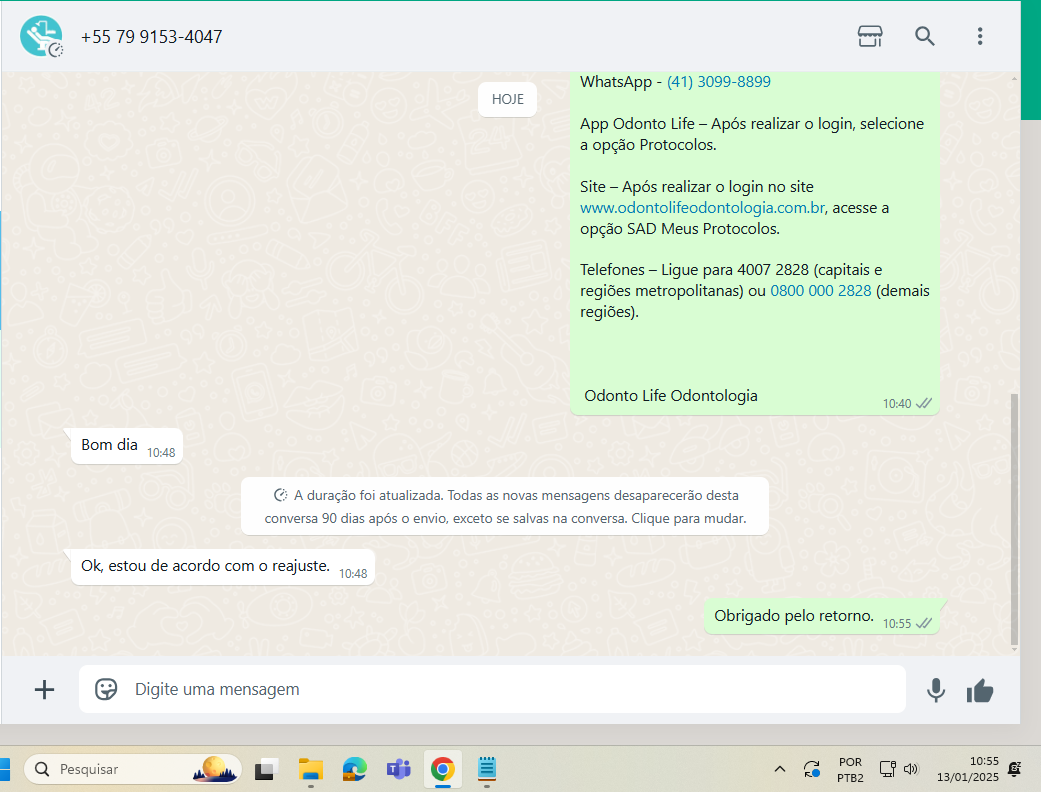The height and width of the screenshot is (792, 1041).
Task: Start recording a voice message
Action: pyautogui.click(x=936, y=690)
